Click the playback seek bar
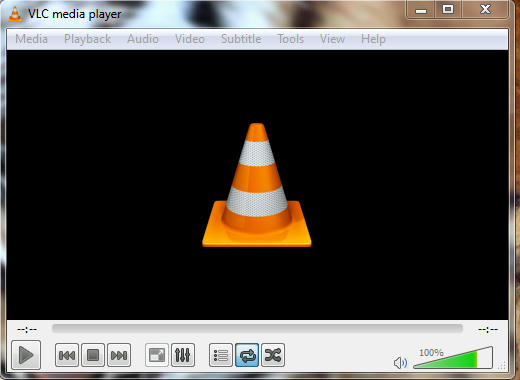Viewport: 520px width, 380px height. pos(257,328)
